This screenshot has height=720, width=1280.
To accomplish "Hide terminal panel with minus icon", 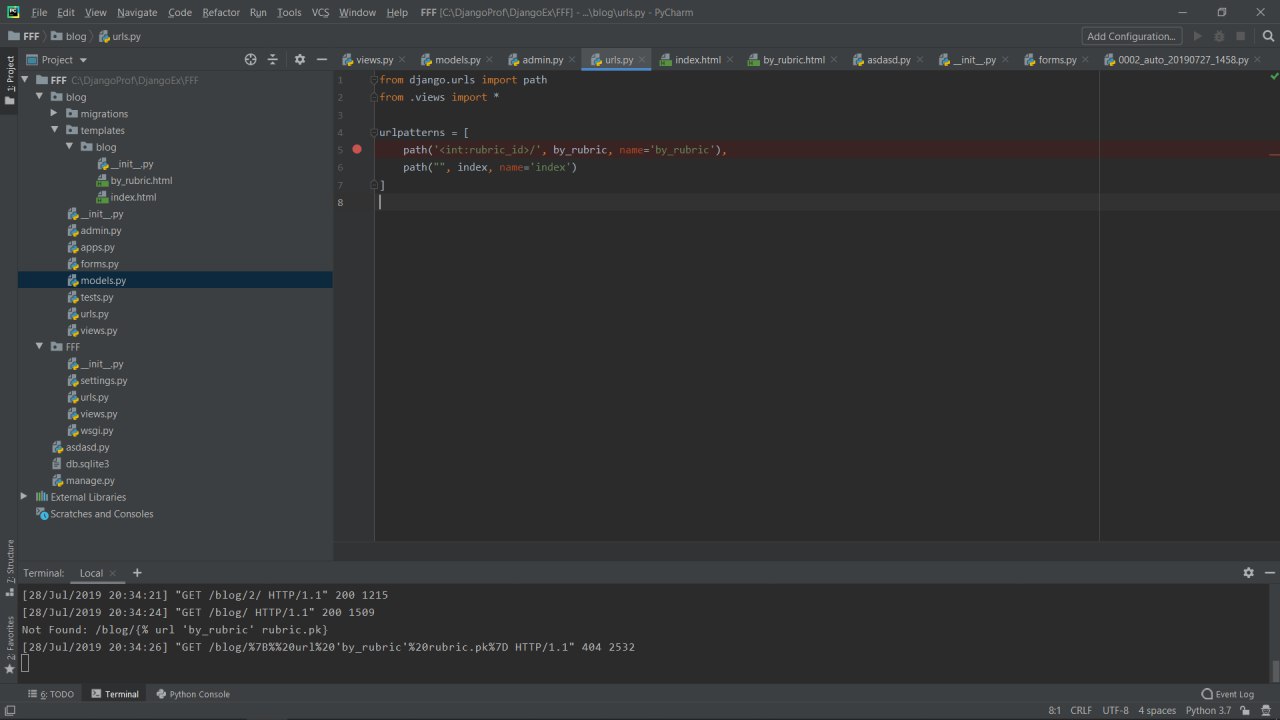I will point(1270,573).
